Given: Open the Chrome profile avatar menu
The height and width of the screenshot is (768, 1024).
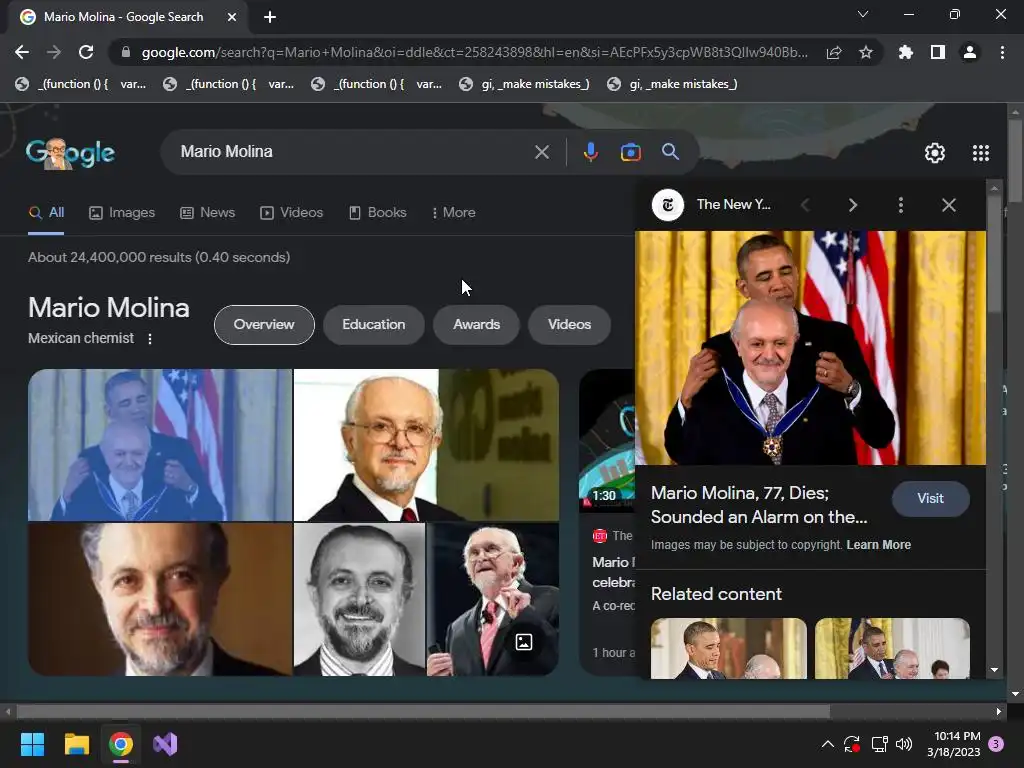Looking at the screenshot, I should (x=970, y=52).
